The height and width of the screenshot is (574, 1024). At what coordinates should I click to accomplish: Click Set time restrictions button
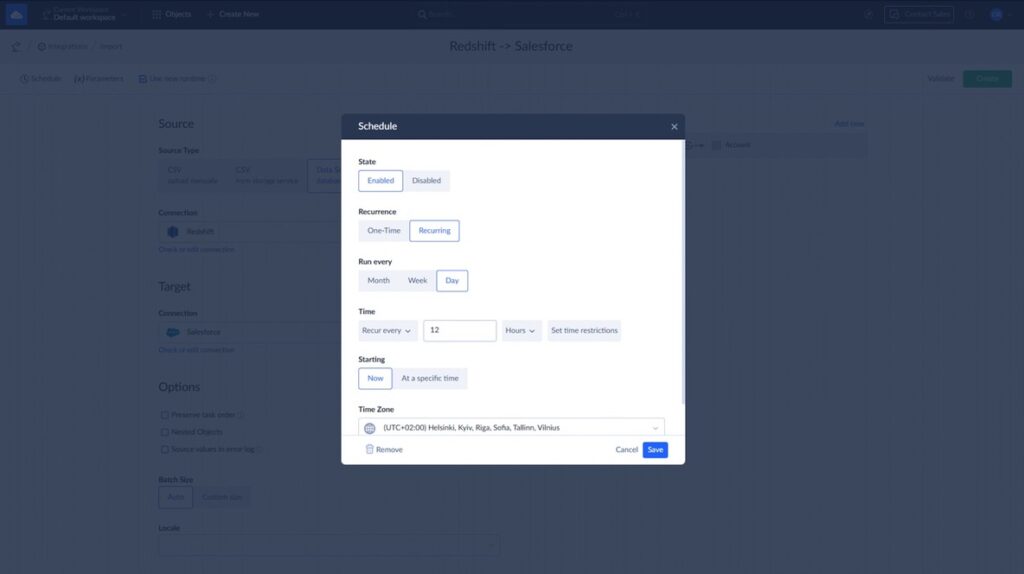click(x=584, y=330)
